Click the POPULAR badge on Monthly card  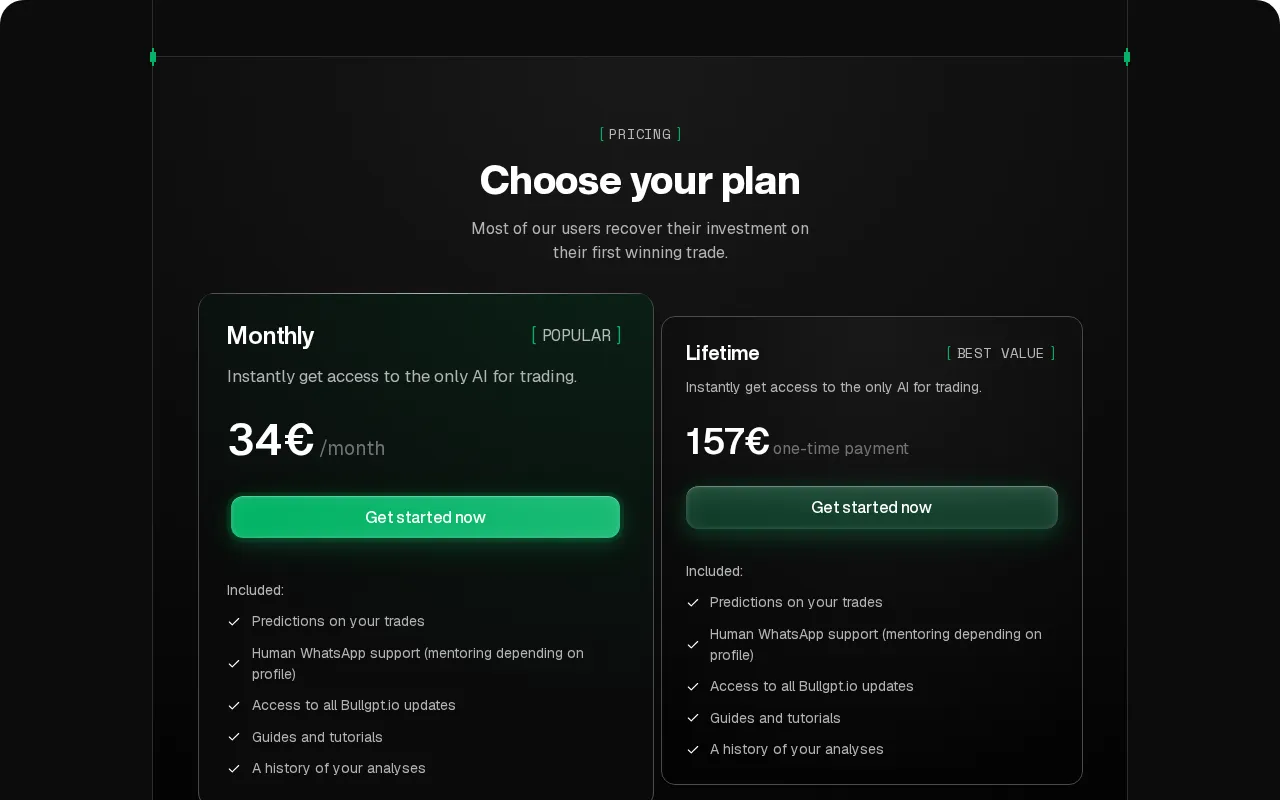point(576,335)
